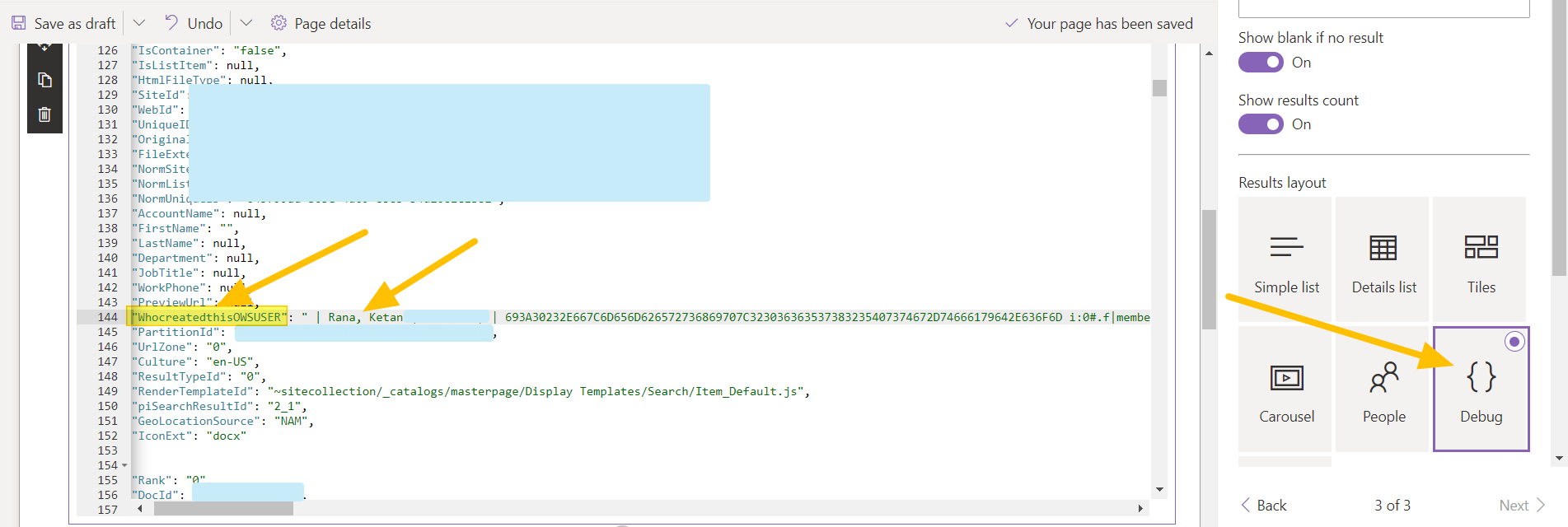The height and width of the screenshot is (527, 1568).
Task: Open Page details gear icon
Action: point(278,23)
